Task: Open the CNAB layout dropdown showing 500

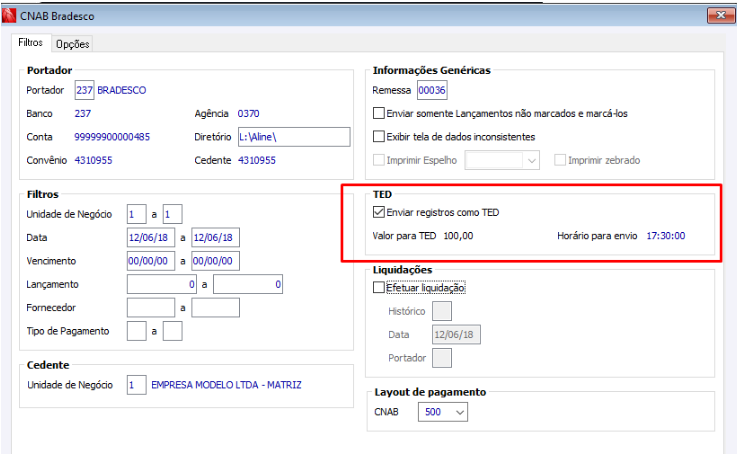Action: (x=443, y=412)
